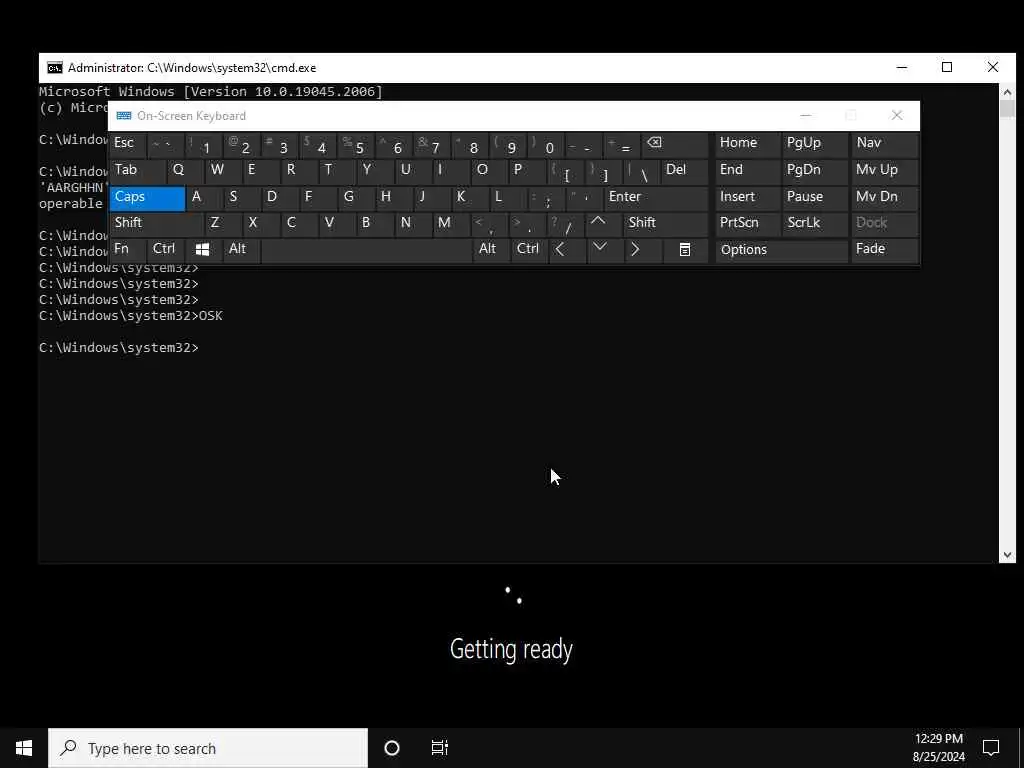
Task: Close the On-Screen Keyboard window
Action: [x=897, y=116]
